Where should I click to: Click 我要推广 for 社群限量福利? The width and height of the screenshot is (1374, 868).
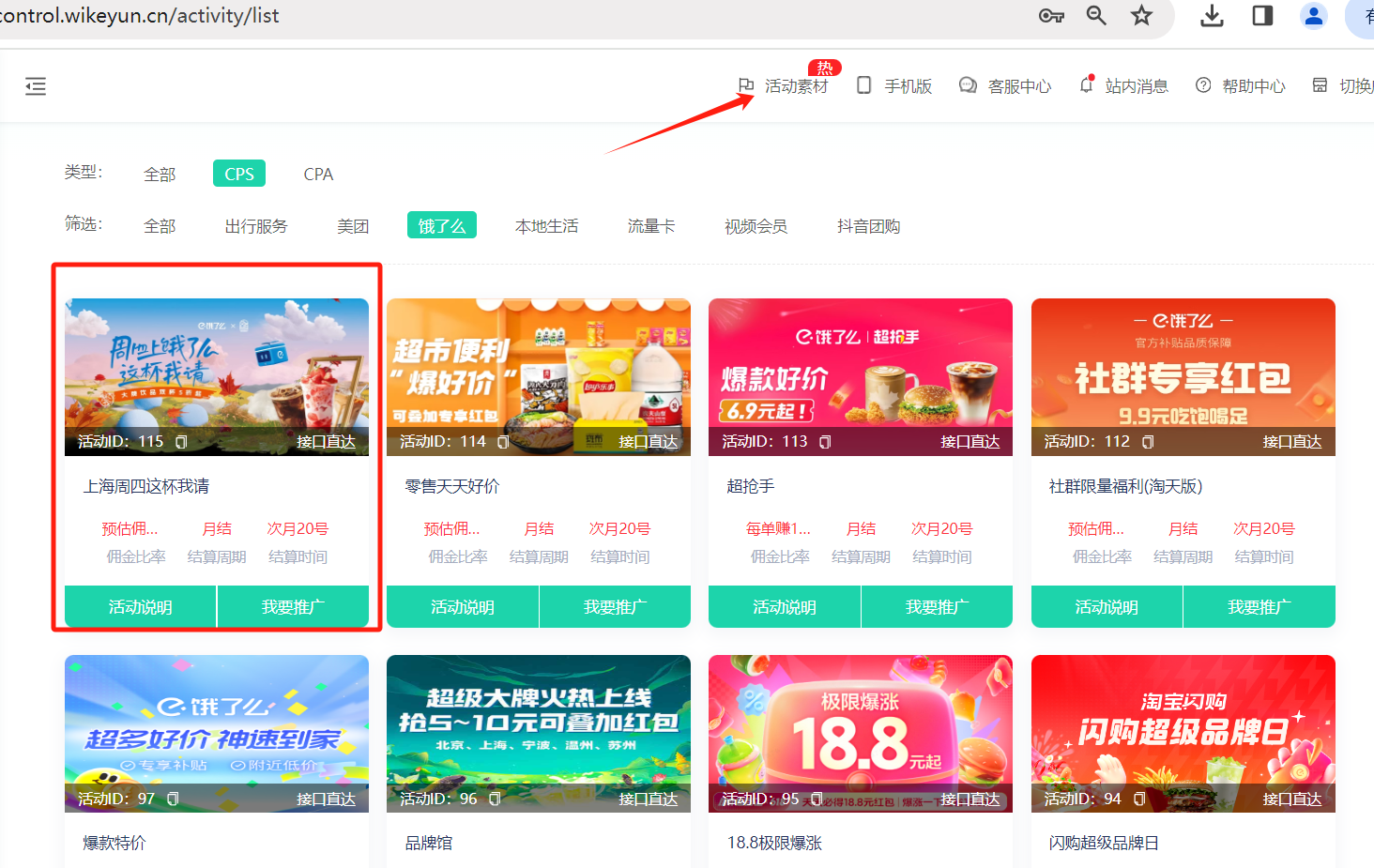(1259, 607)
